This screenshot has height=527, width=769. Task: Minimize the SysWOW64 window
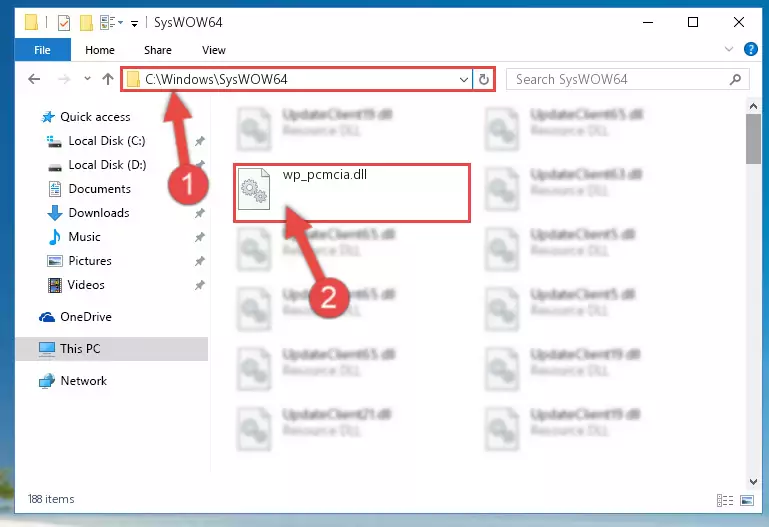tap(648, 22)
